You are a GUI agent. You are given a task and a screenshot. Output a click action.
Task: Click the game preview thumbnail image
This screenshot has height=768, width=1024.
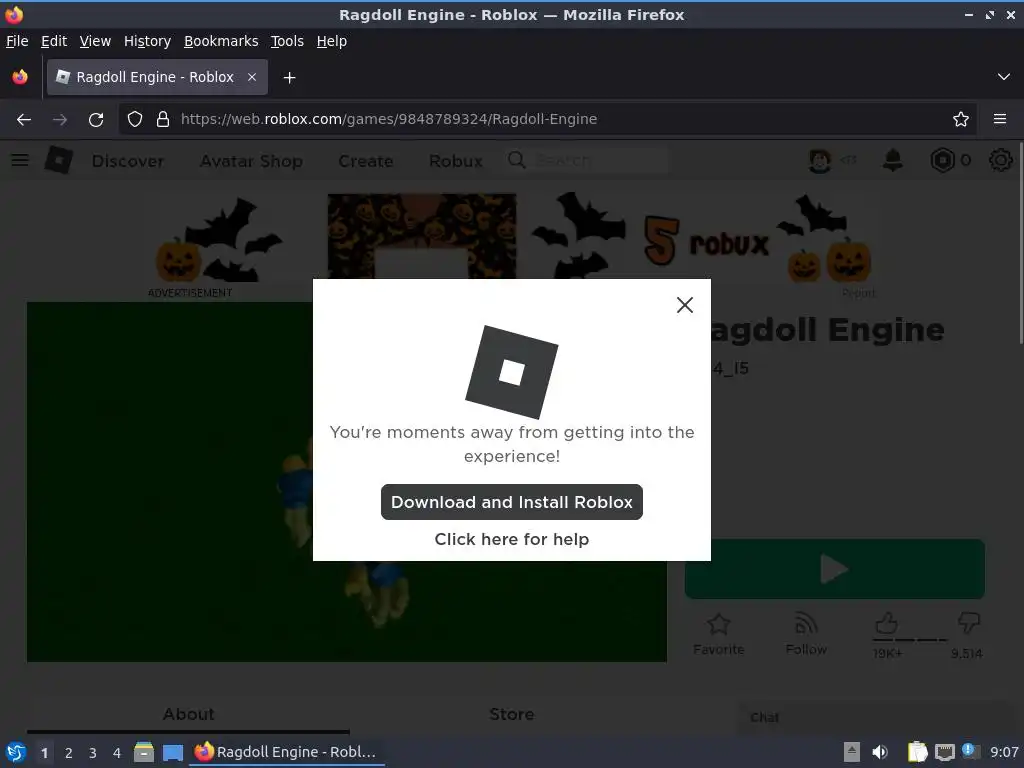coord(347,482)
